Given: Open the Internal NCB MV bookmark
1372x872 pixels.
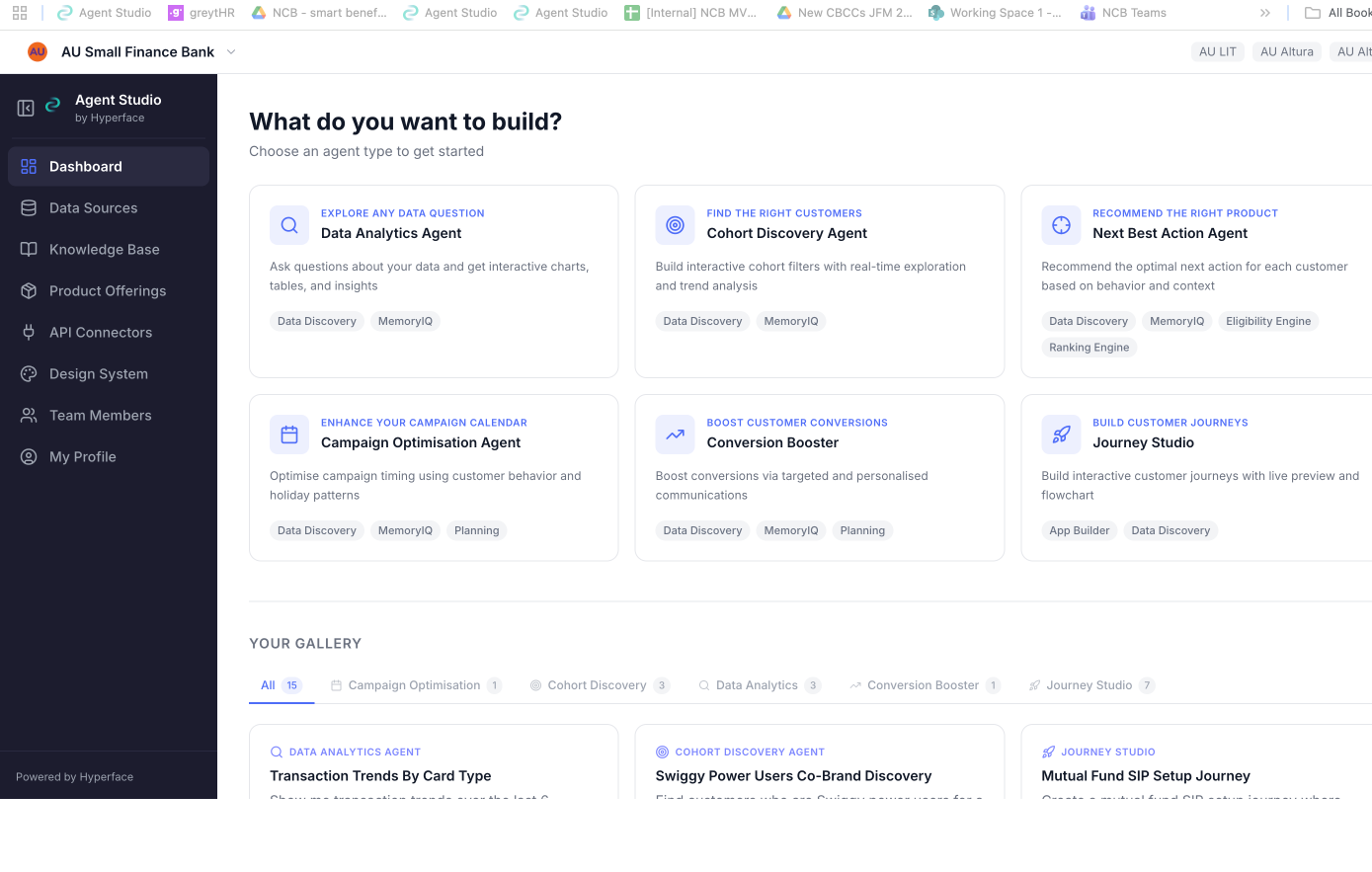Looking at the screenshot, I should click(691, 13).
